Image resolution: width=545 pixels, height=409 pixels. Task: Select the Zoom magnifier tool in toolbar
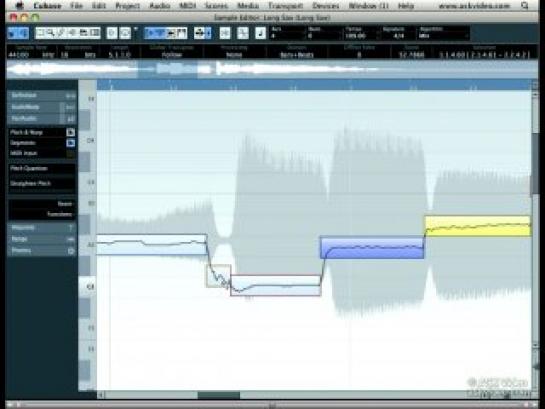[50, 33]
